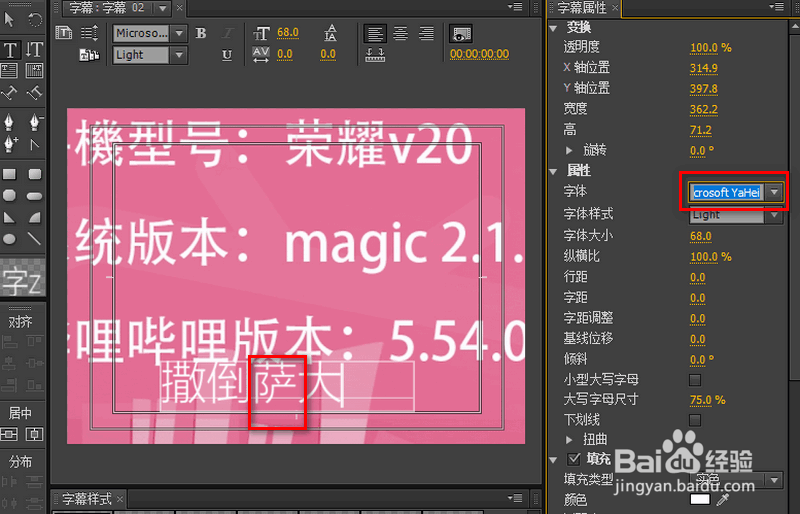Select the Path Type tool
The height and width of the screenshot is (514, 800).
pyautogui.click(x=10, y=93)
